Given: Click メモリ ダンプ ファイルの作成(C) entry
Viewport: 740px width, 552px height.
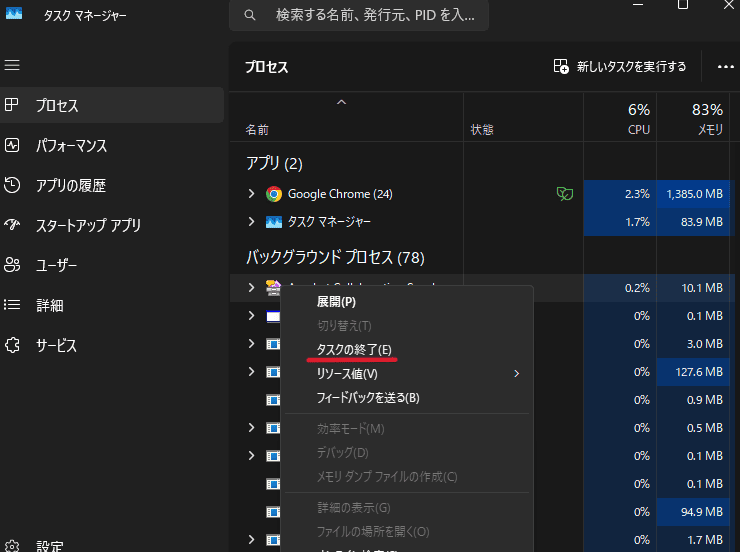Looking at the screenshot, I should pyautogui.click(x=407, y=477).
